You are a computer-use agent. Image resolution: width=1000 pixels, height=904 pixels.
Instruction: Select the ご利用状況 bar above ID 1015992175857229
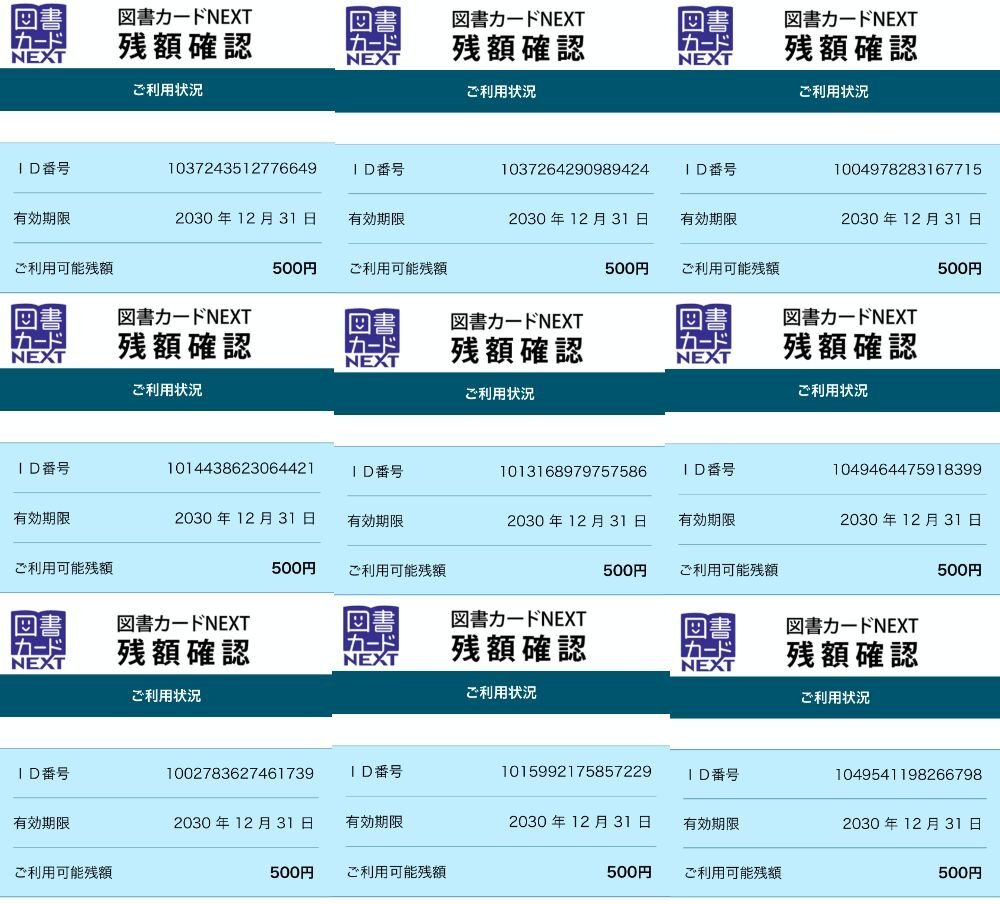click(x=501, y=692)
